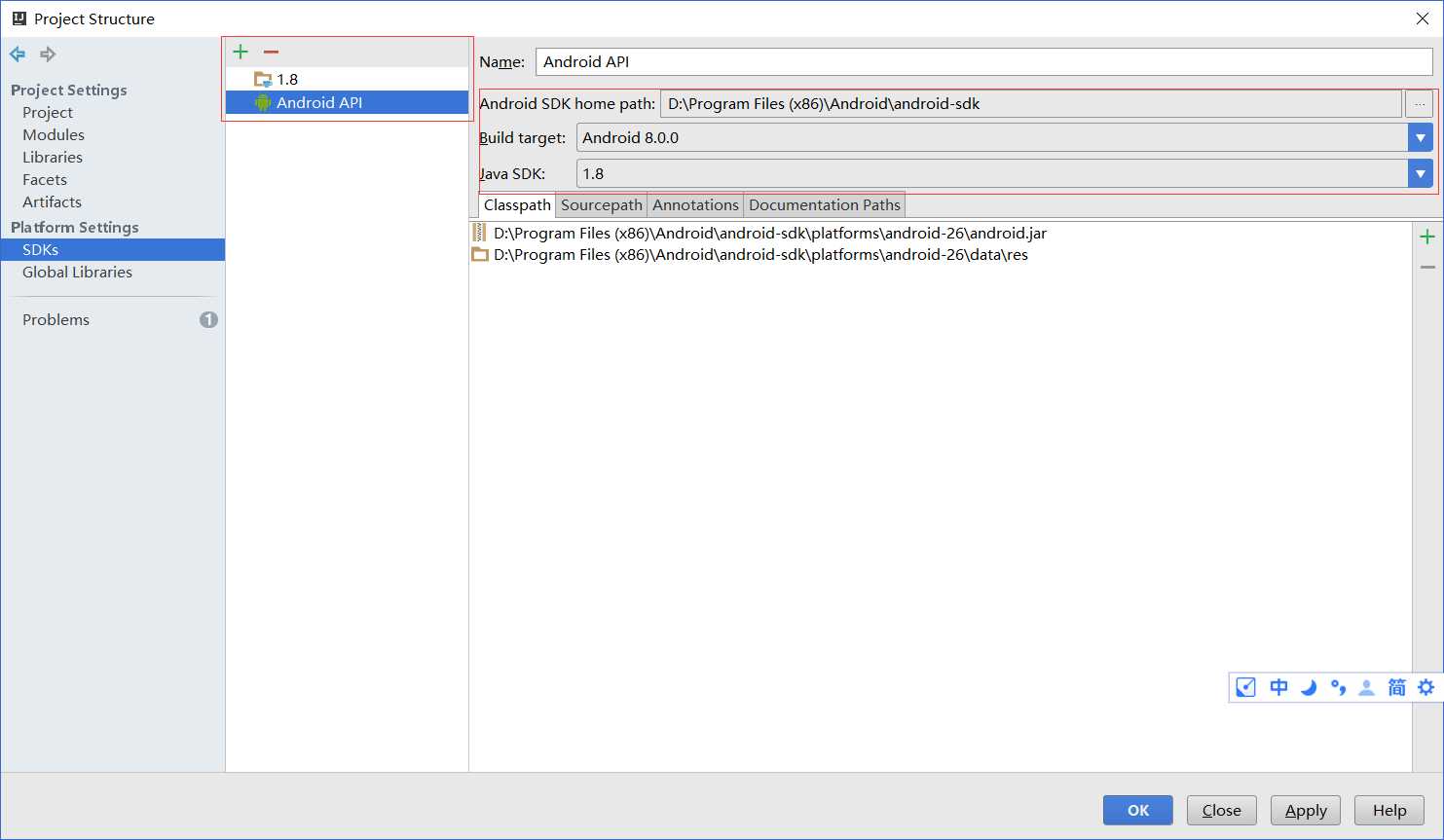Click the Android robot icon
This screenshot has width=1444, height=840.
[x=263, y=102]
